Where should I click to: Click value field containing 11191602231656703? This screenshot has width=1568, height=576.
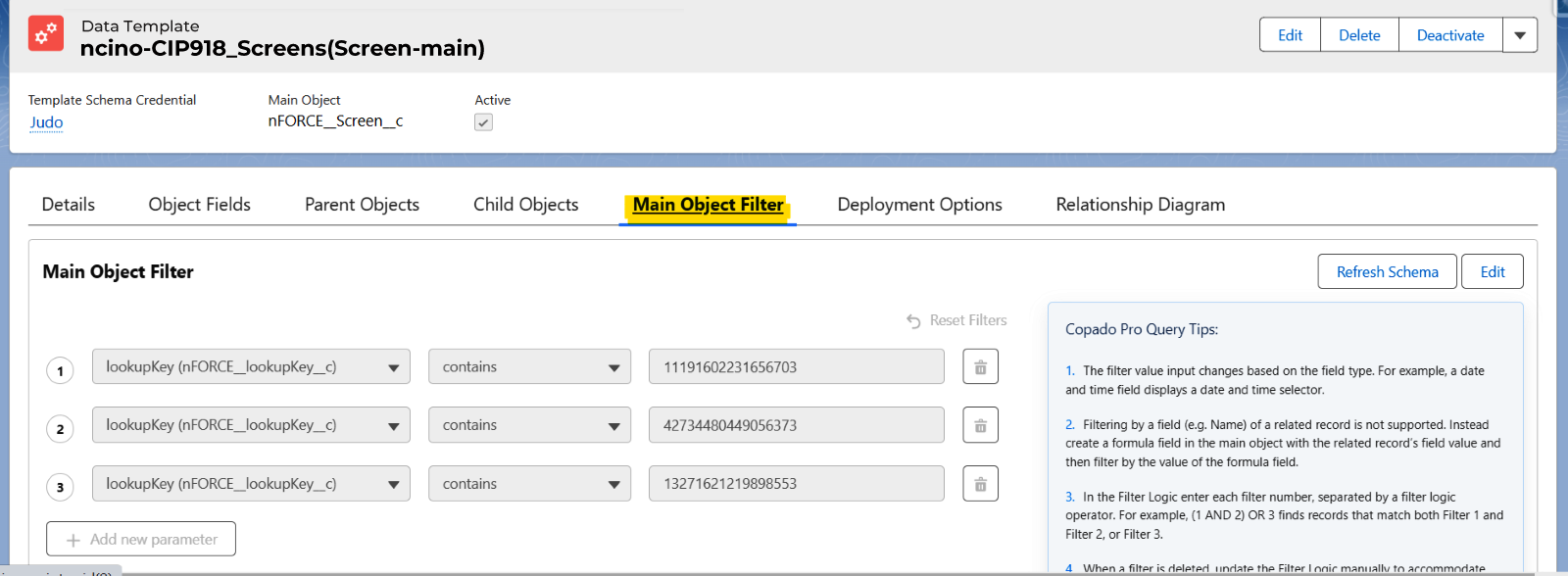pos(797,367)
